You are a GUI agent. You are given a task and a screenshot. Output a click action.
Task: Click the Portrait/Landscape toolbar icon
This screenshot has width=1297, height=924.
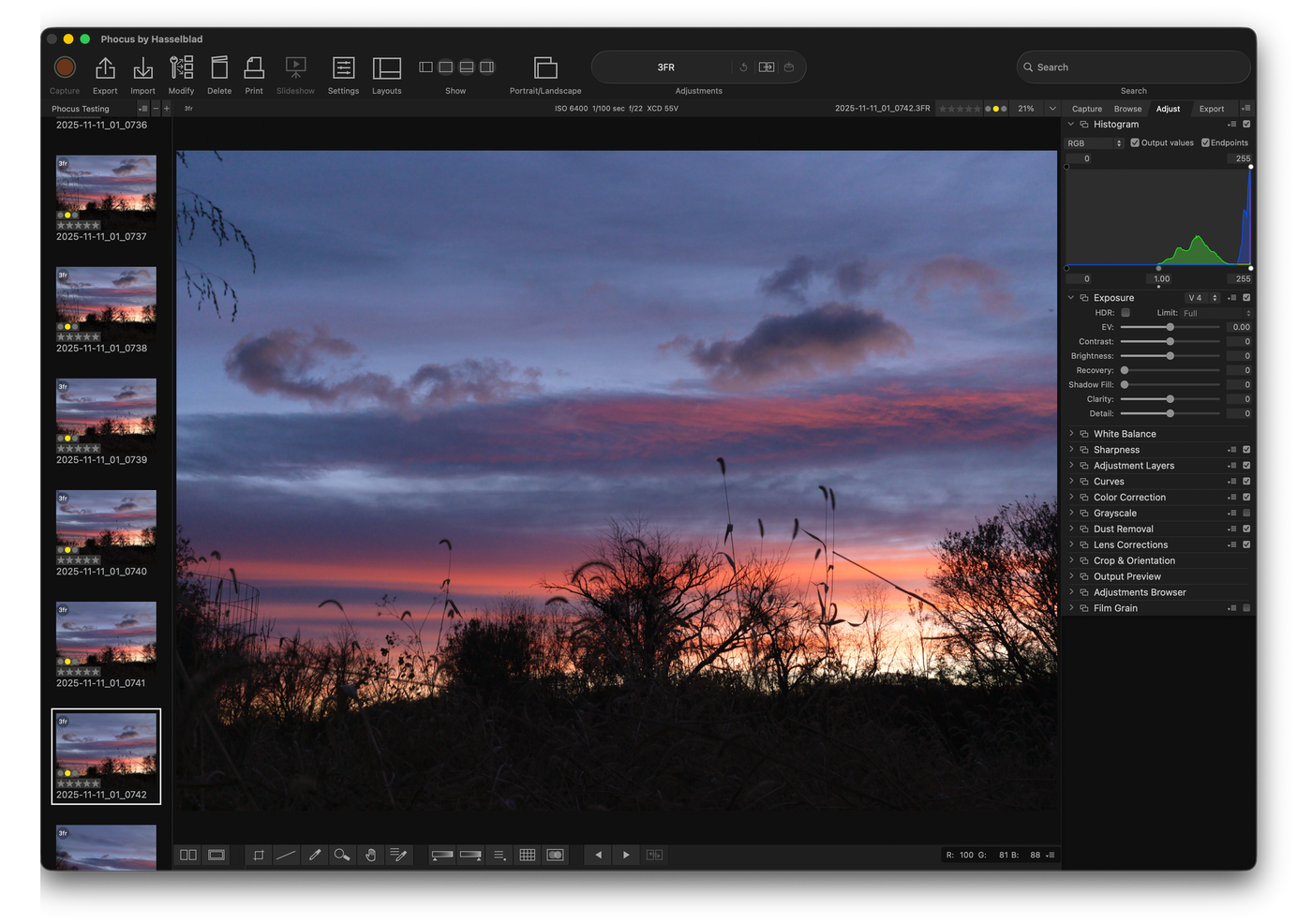[545, 67]
